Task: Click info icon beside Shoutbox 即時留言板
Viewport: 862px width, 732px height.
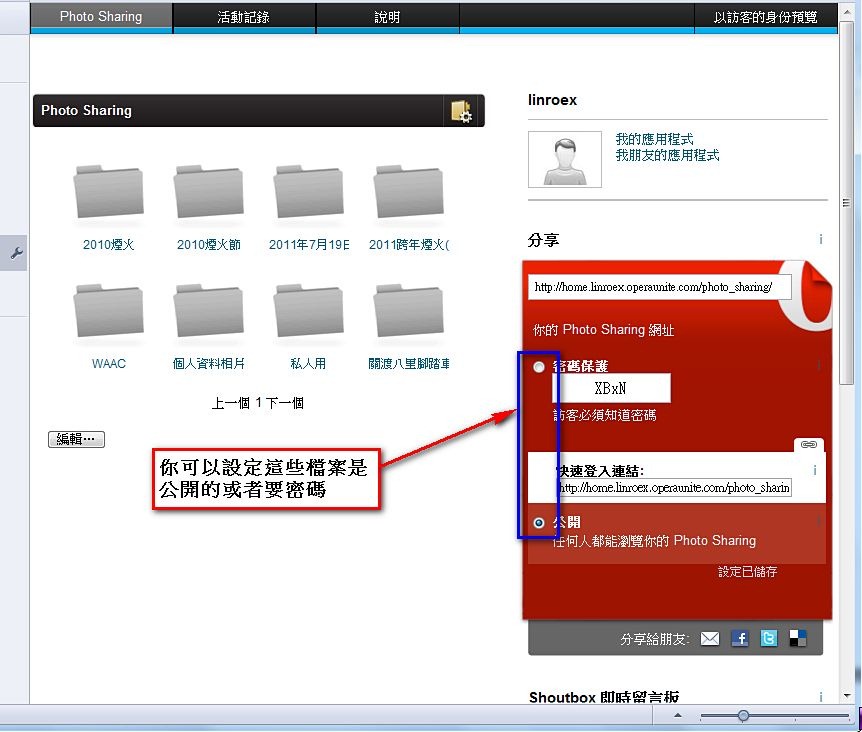Action: (x=821, y=697)
